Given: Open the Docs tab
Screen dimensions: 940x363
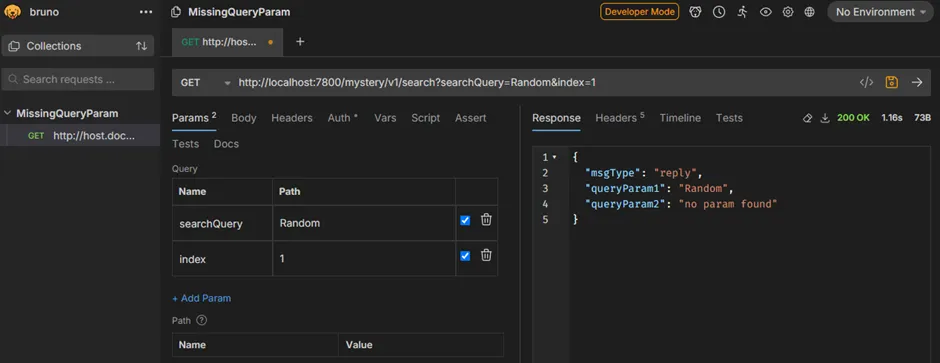Looking at the screenshot, I should [x=226, y=144].
